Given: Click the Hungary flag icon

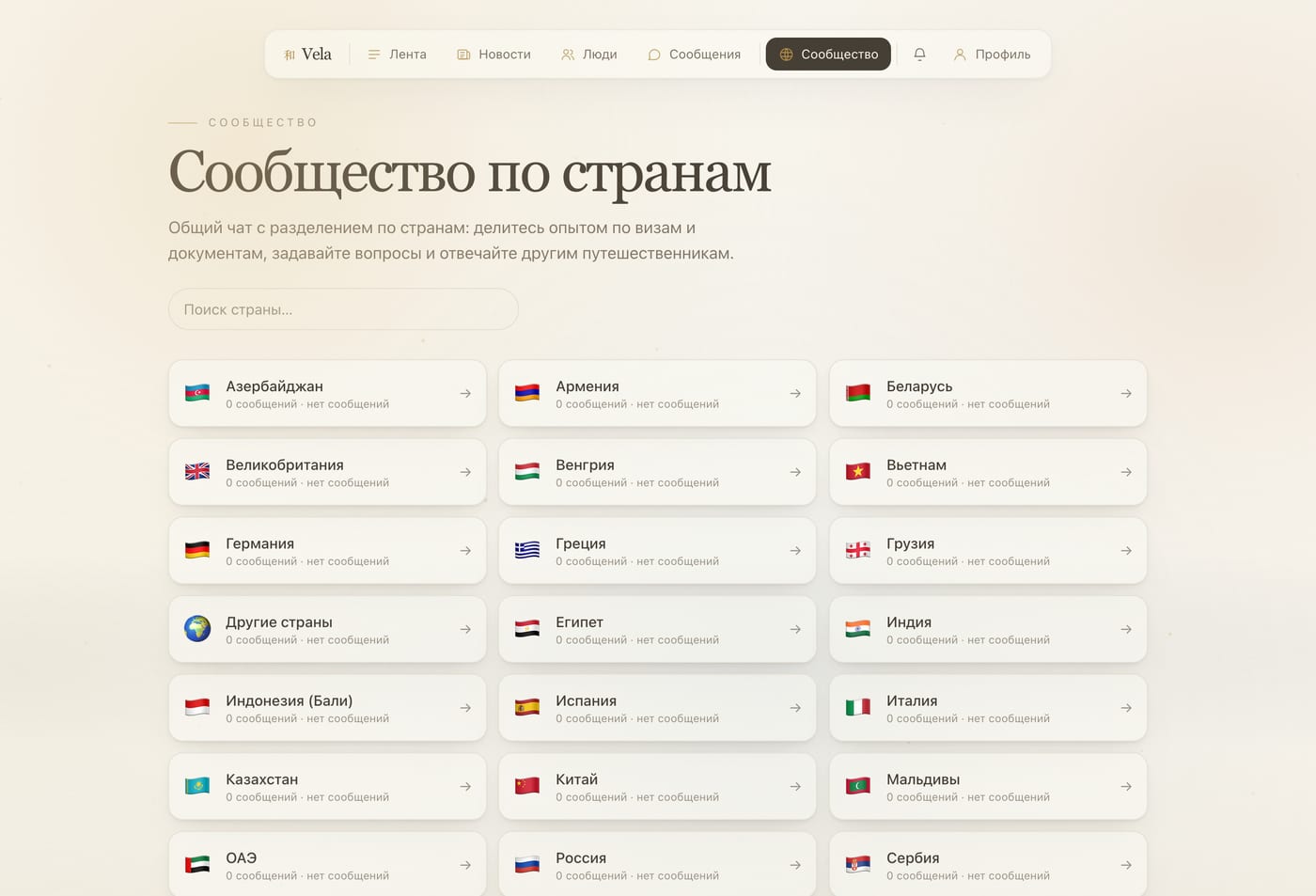Looking at the screenshot, I should tap(527, 472).
